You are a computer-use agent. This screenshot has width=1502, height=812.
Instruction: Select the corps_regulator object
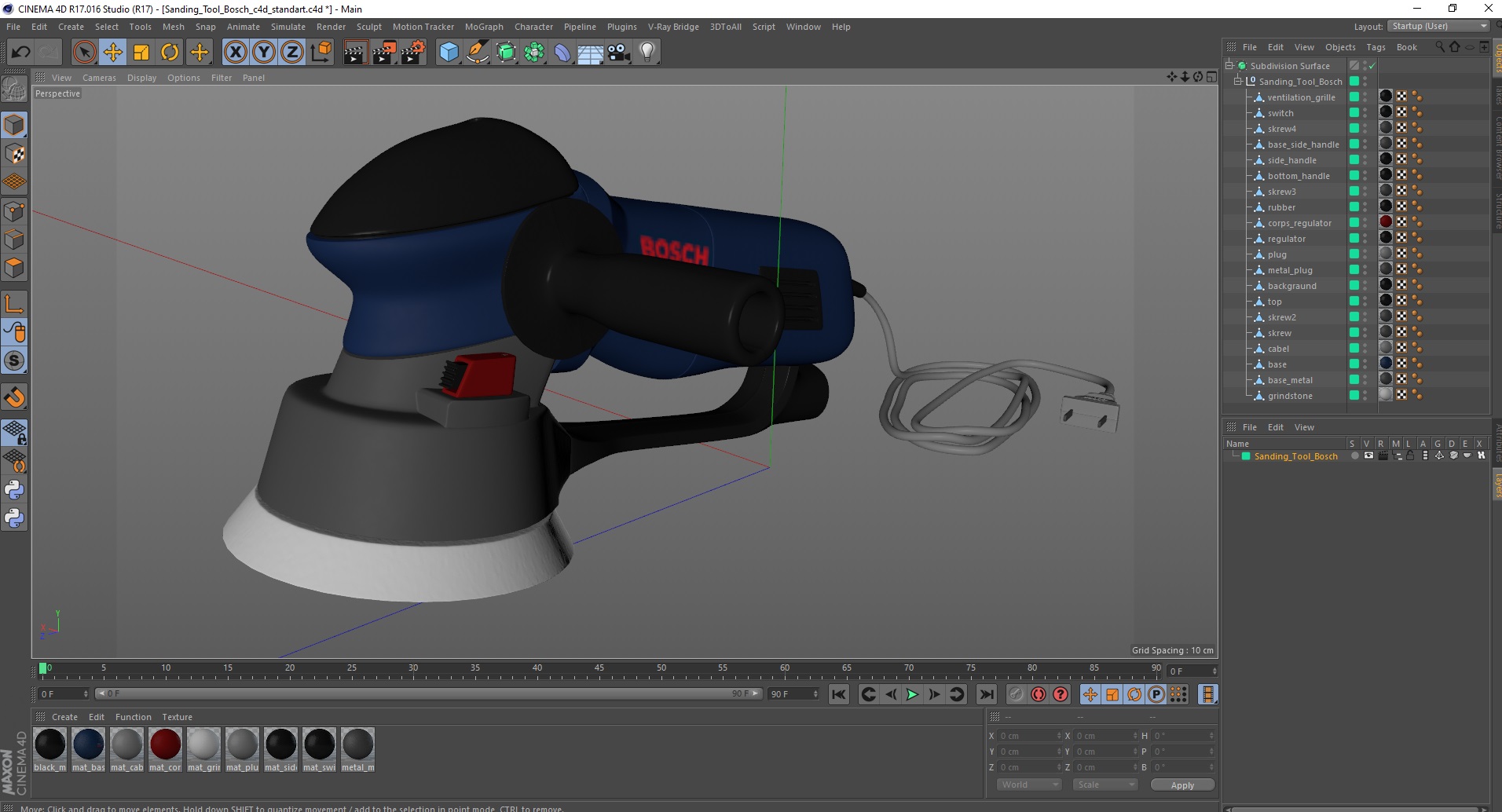coord(1299,223)
